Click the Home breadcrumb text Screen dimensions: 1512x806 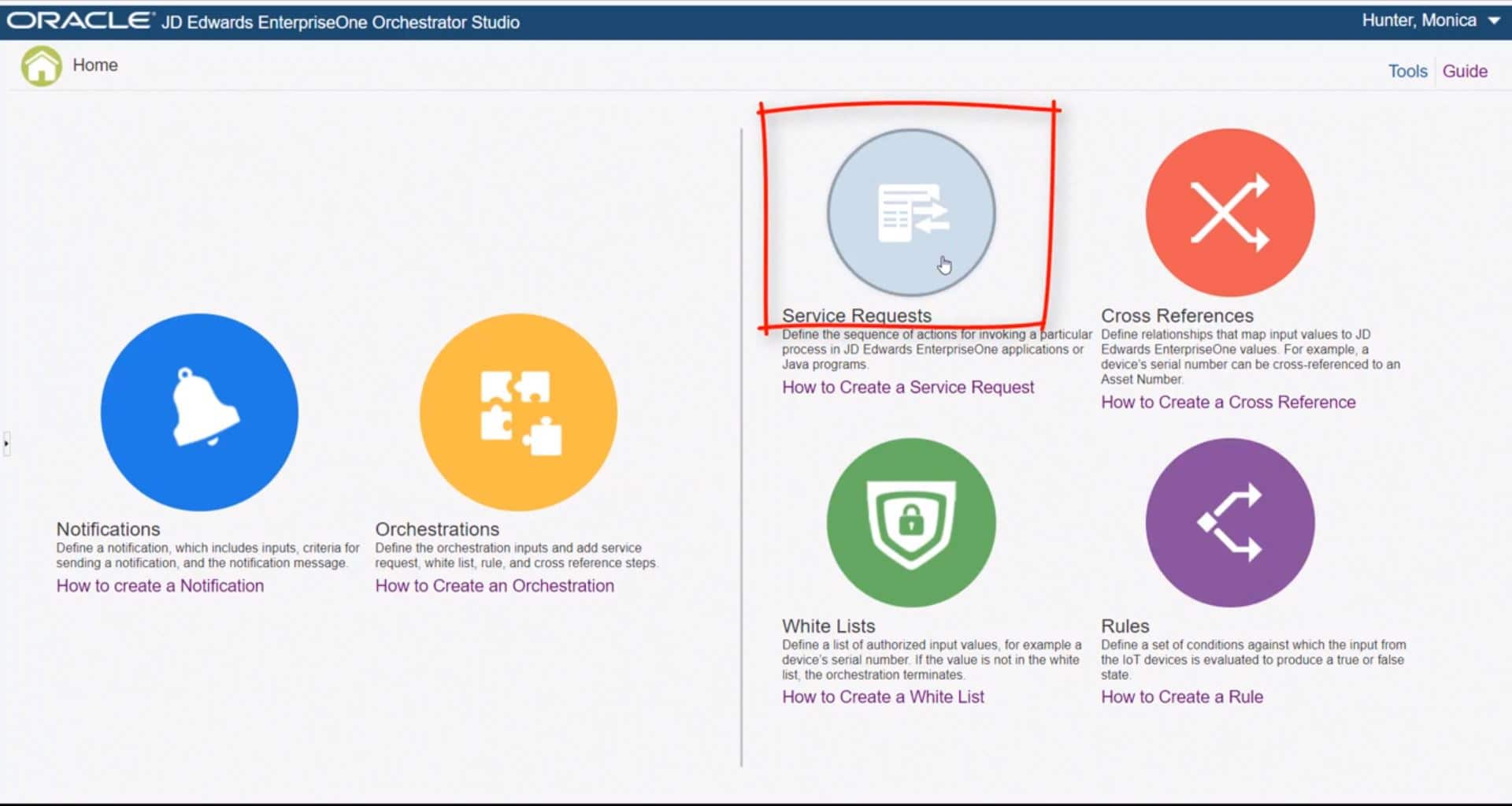pos(94,65)
